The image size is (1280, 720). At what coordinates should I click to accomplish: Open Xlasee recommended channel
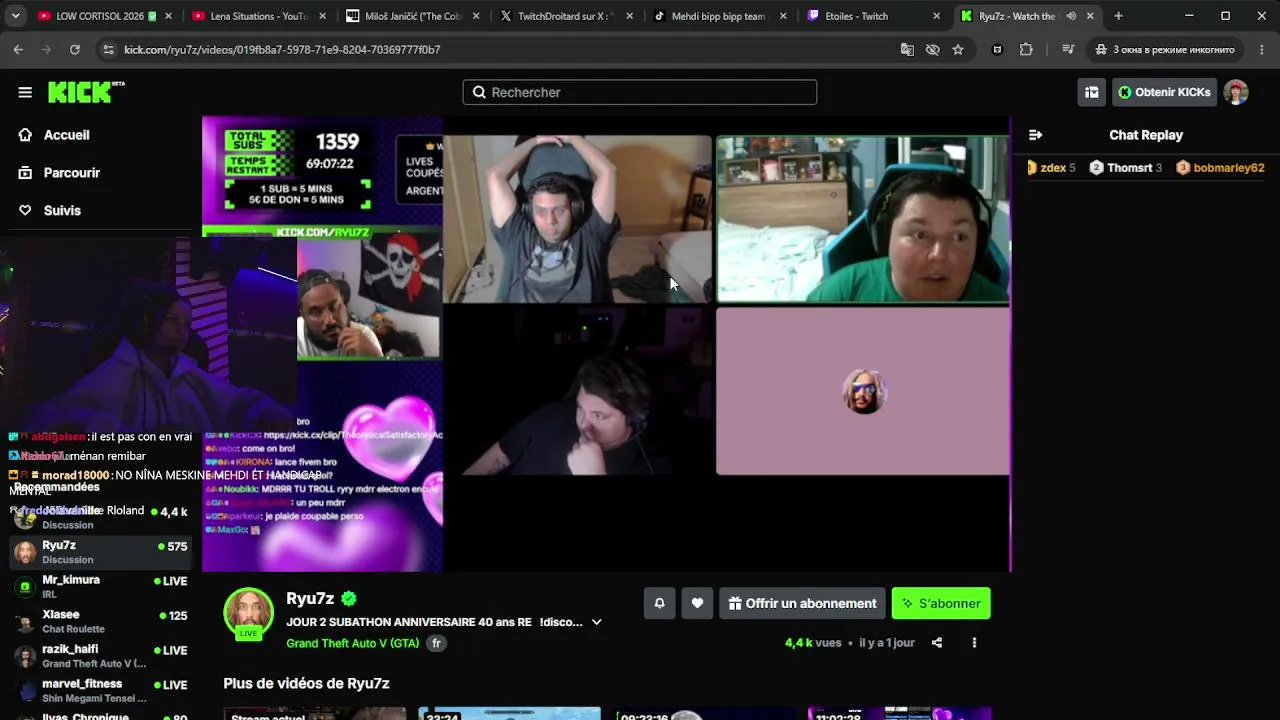(x=101, y=621)
